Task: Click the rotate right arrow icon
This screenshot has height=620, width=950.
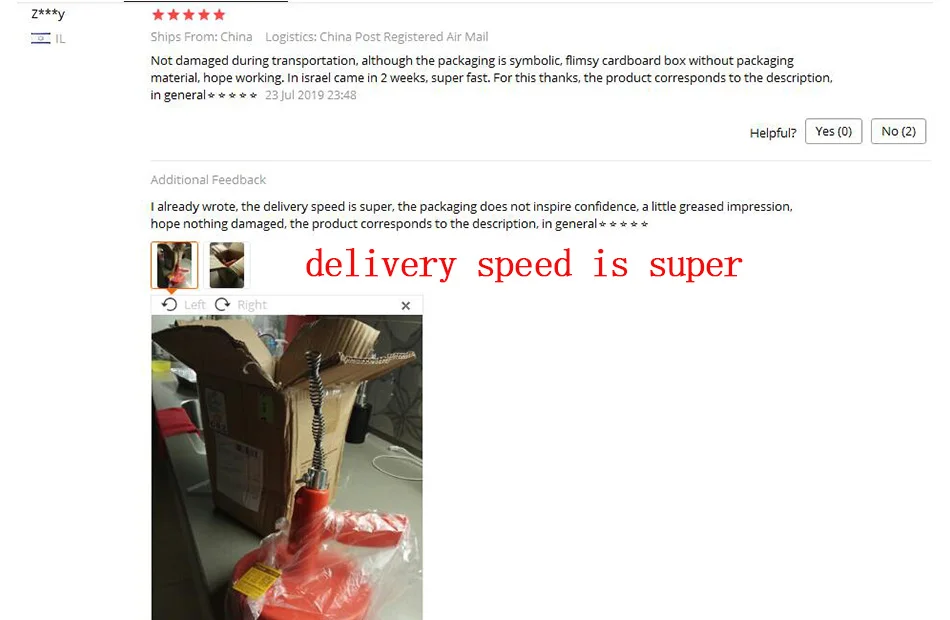Action: tap(222, 304)
